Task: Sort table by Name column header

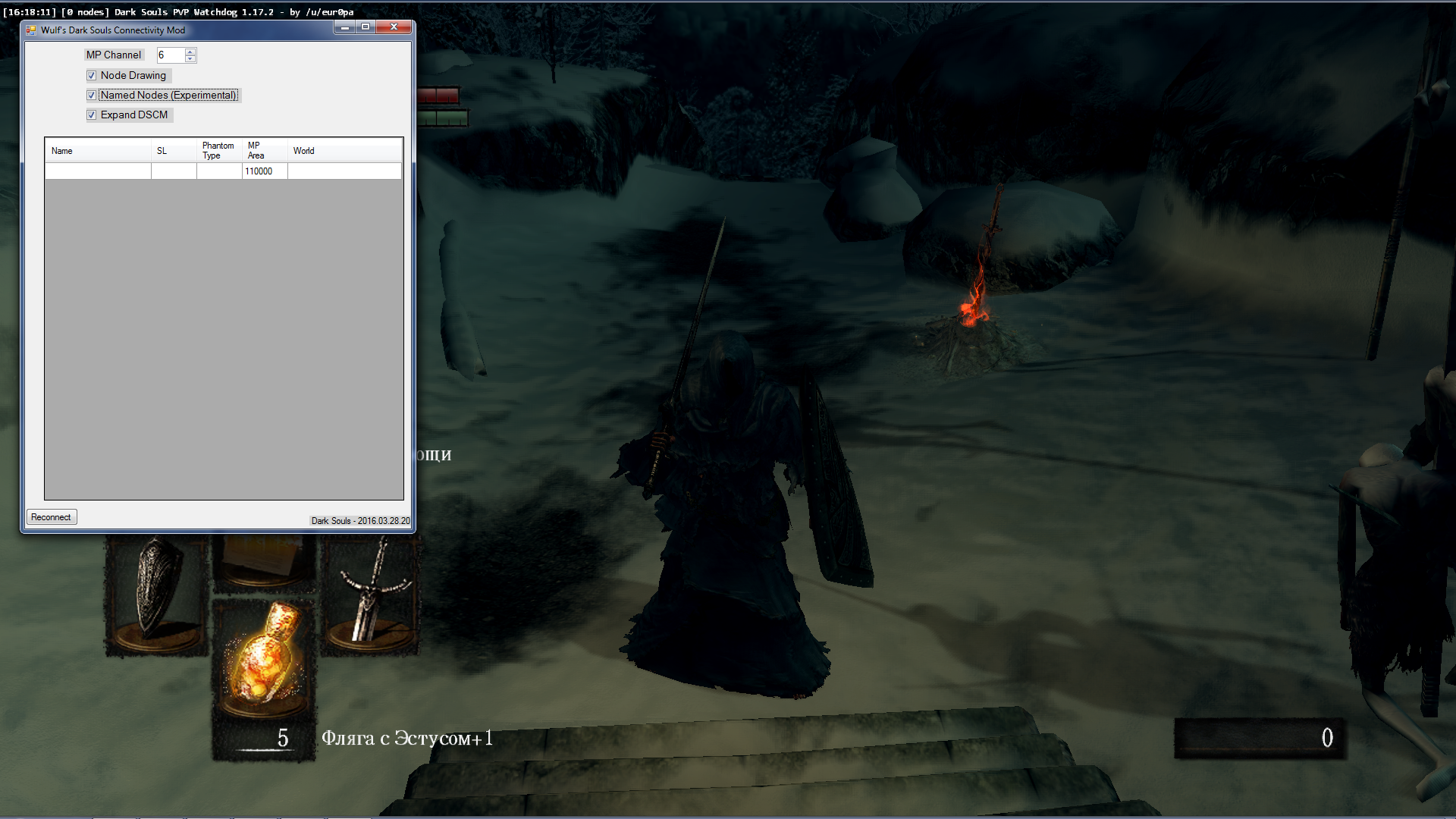Action: tap(98, 150)
